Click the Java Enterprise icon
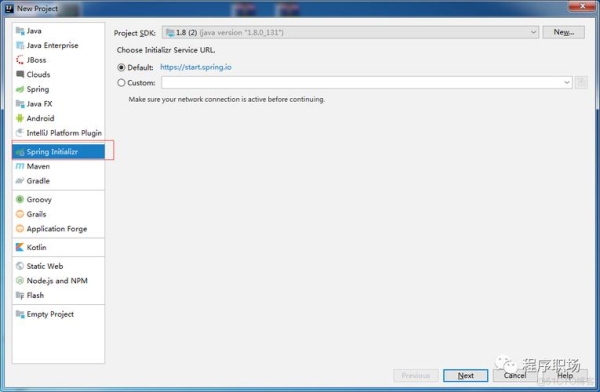 (x=20, y=45)
